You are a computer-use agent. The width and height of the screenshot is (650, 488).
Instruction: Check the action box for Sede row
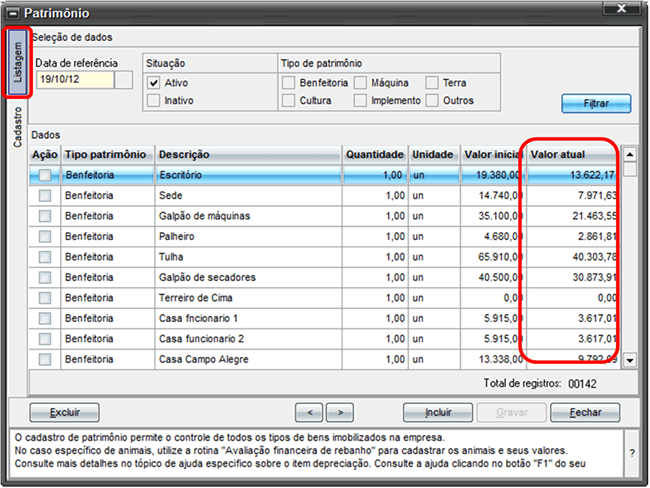point(45,195)
